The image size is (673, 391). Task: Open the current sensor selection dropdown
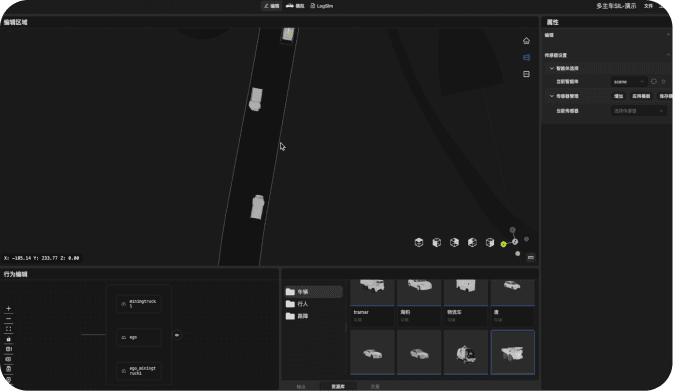pyautogui.click(x=638, y=111)
